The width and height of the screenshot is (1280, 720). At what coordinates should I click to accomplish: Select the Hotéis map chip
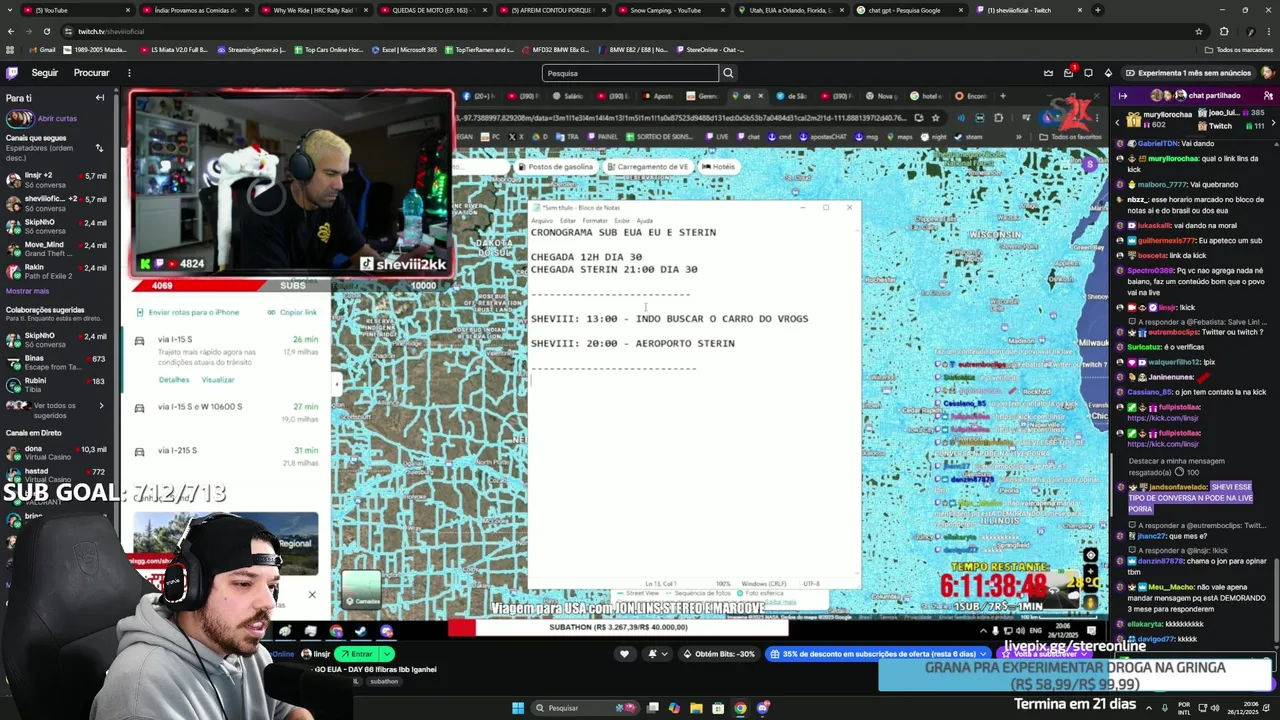tap(719, 167)
